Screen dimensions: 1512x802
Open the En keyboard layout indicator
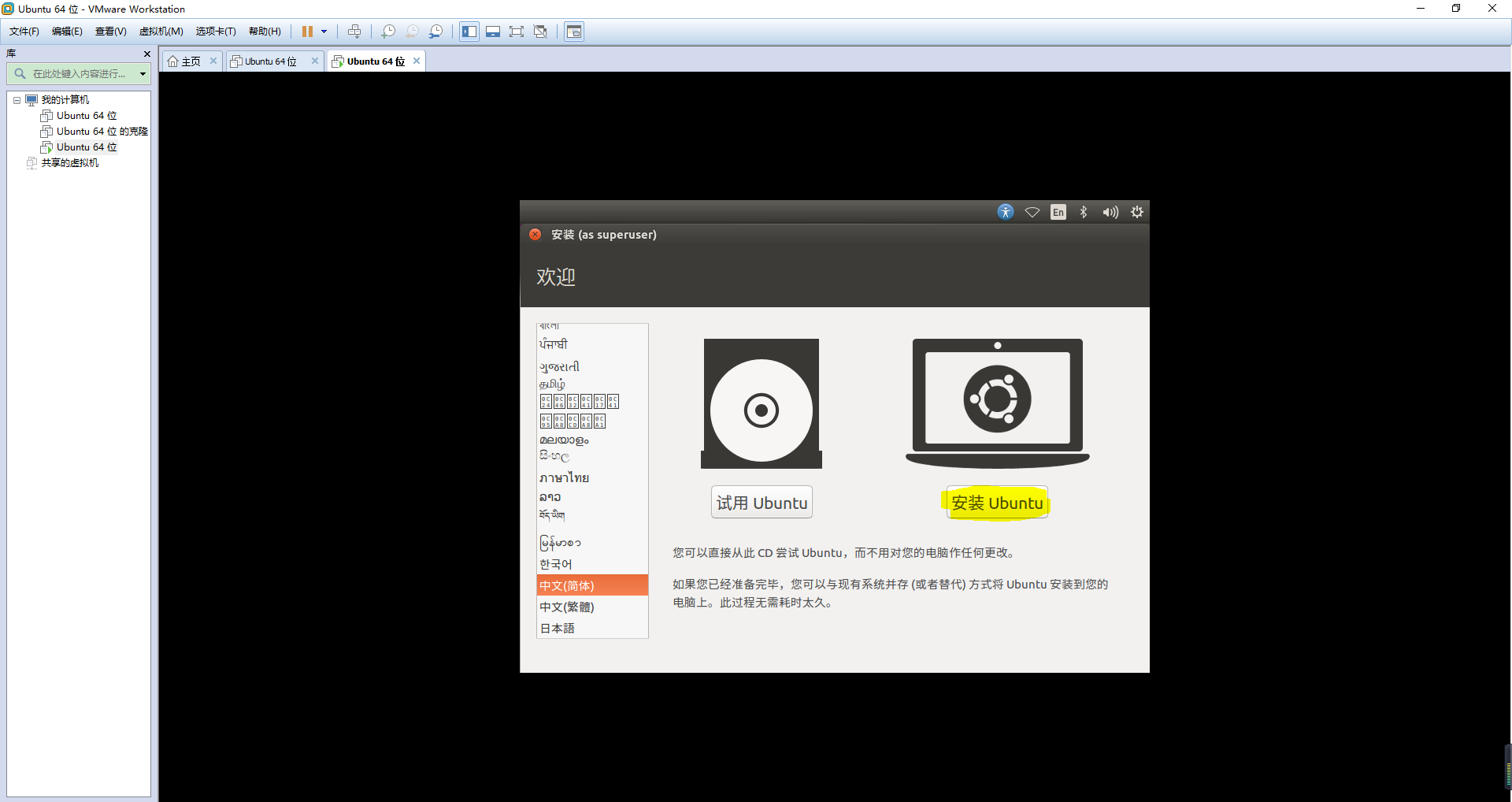click(x=1058, y=212)
